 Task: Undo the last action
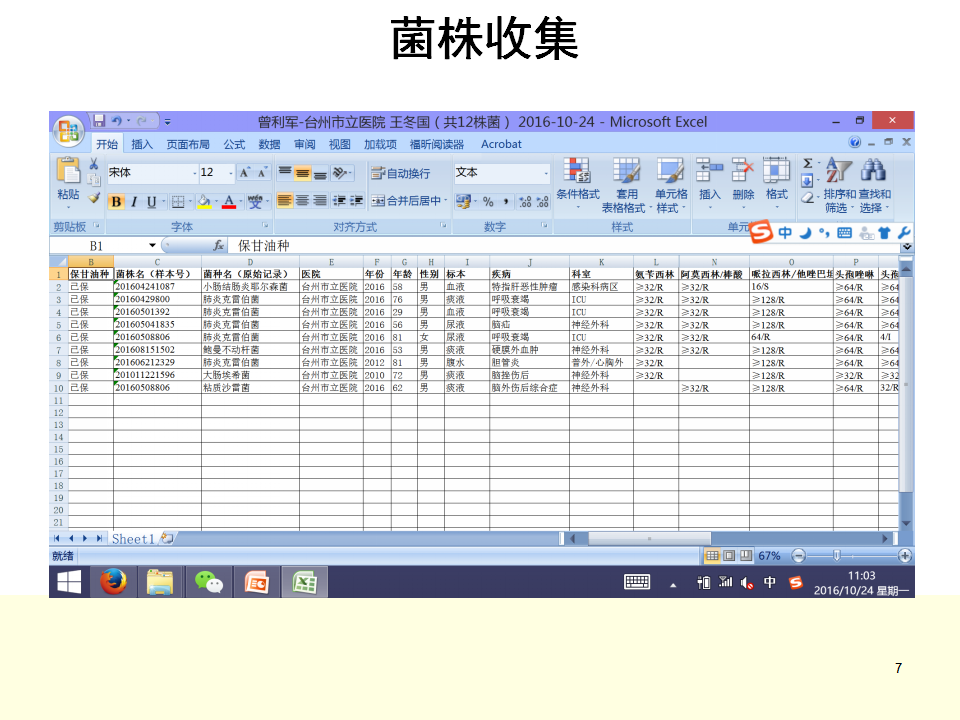click(116, 121)
